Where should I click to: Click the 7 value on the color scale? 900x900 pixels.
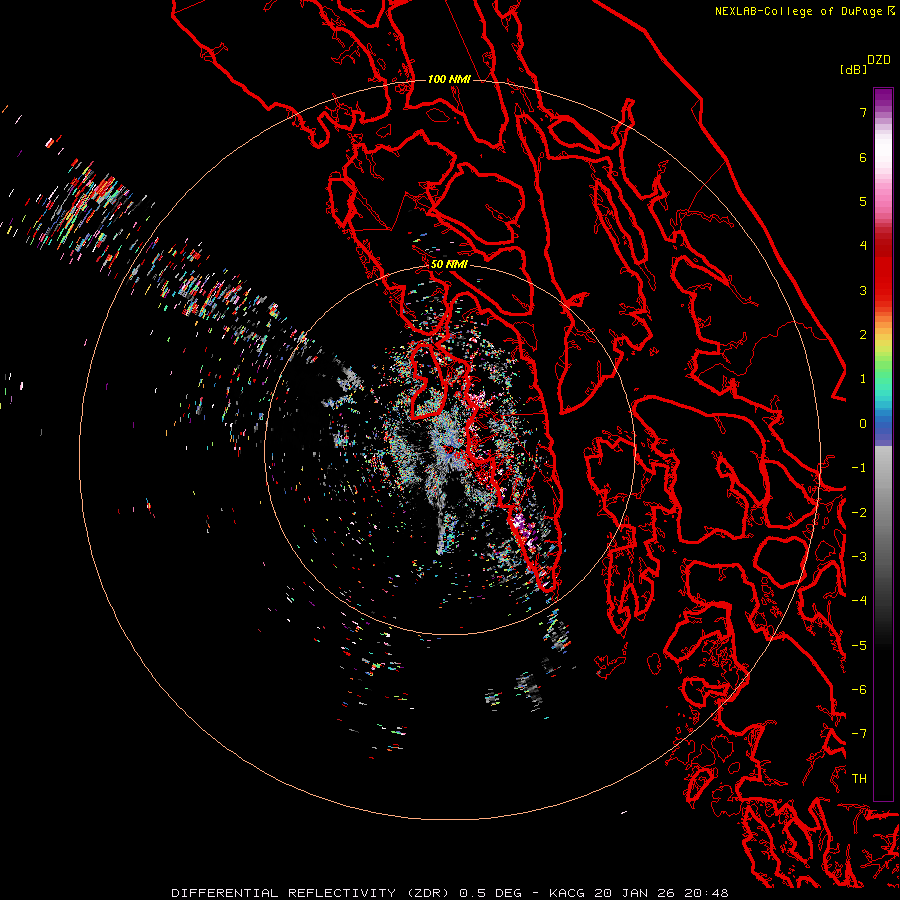point(863,112)
